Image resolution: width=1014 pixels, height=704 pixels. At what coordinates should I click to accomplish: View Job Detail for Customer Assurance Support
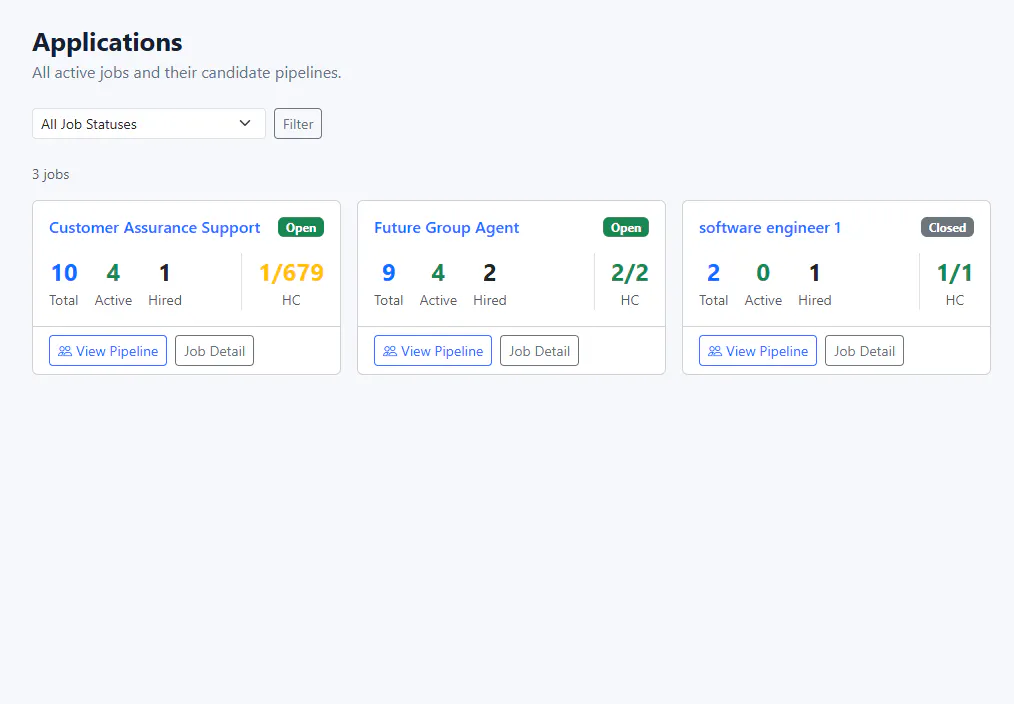(x=214, y=350)
